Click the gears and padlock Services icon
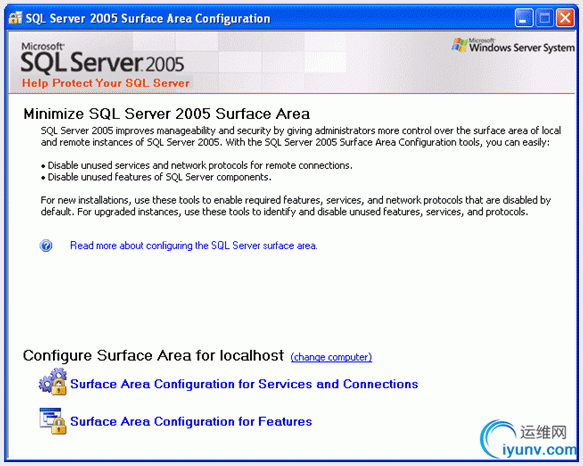This screenshot has width=583, height=466. point(53,382)
